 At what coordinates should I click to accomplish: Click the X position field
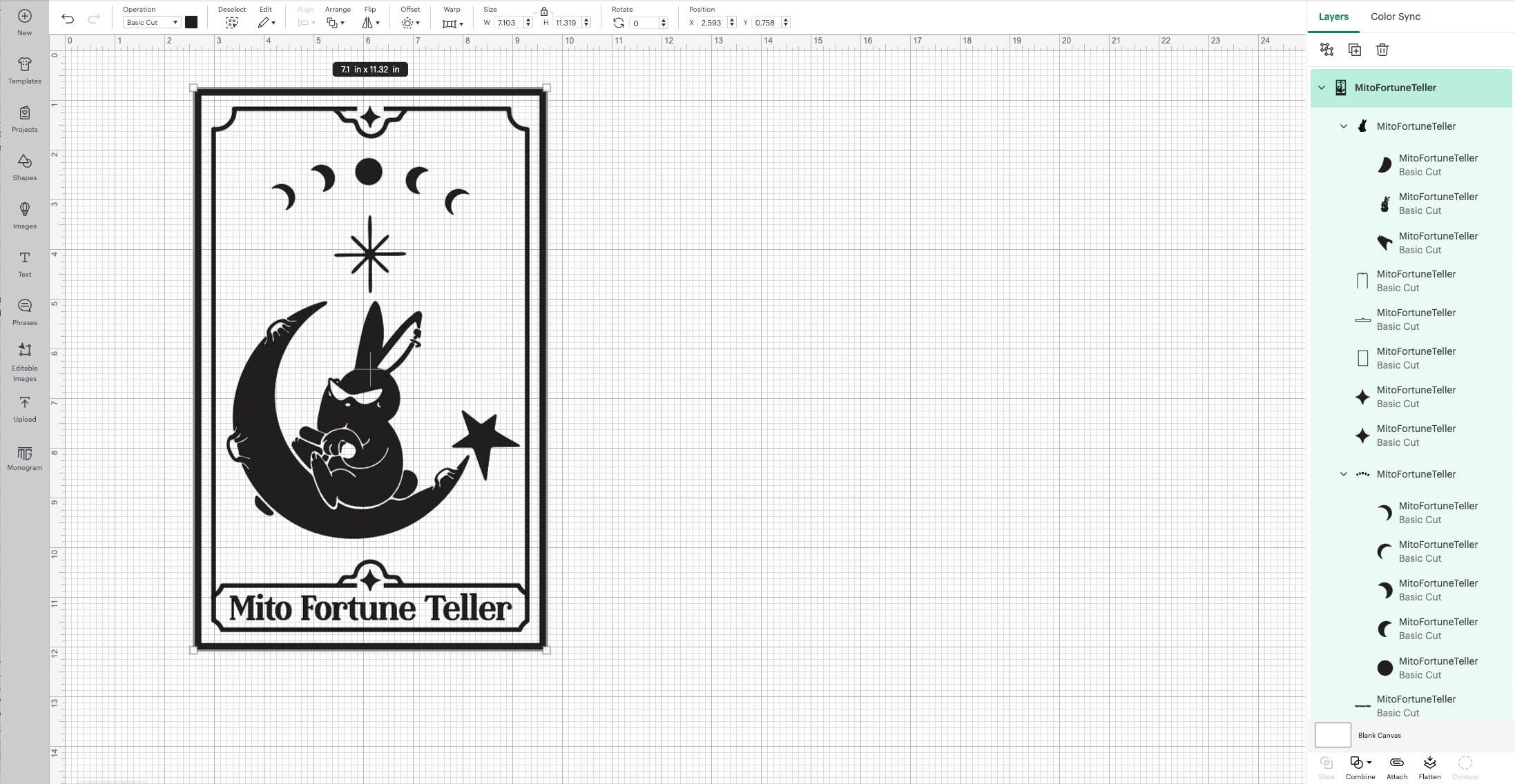[x=712, y=23]
